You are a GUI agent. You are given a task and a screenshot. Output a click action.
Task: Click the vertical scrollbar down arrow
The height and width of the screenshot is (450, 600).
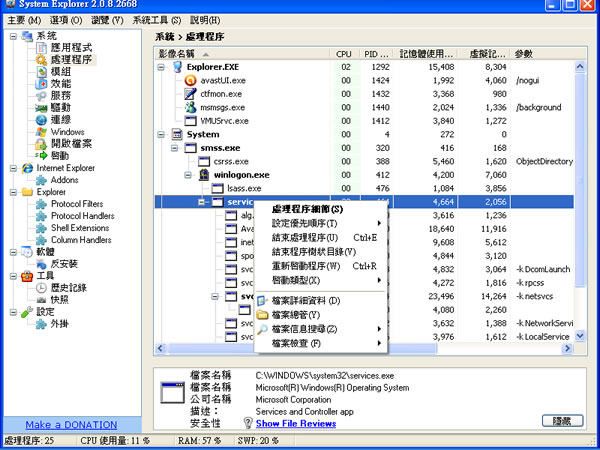(580, 336)
